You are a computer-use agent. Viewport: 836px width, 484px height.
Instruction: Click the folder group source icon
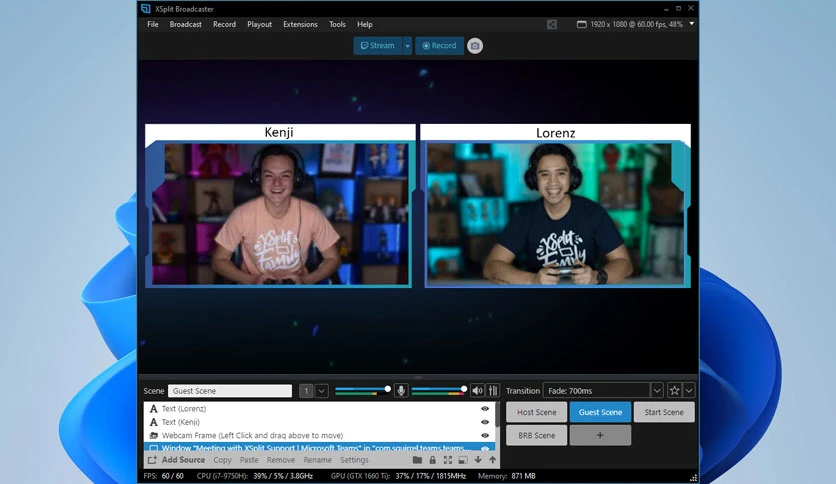(x=417, y=459)
